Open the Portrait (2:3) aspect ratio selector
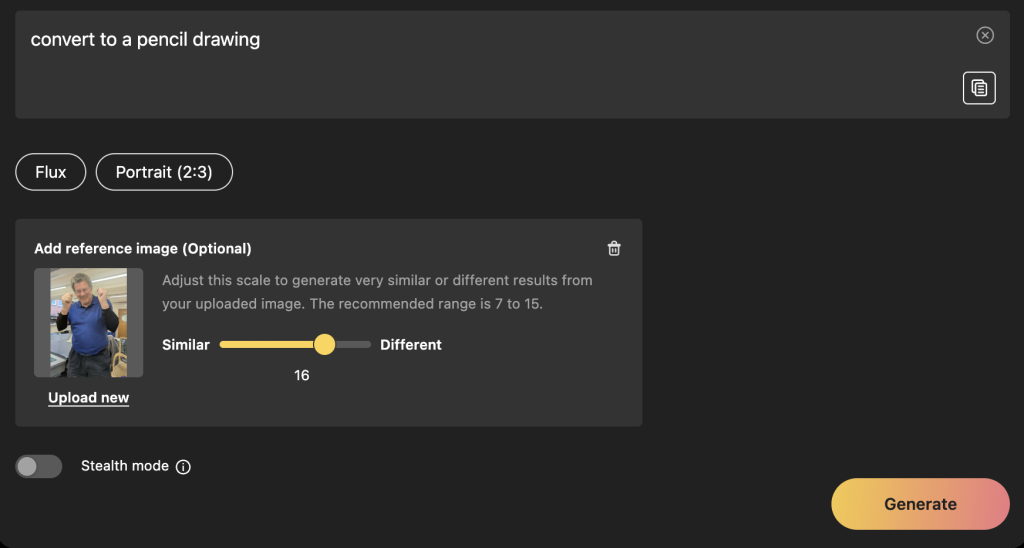 (x=164, y=172)
